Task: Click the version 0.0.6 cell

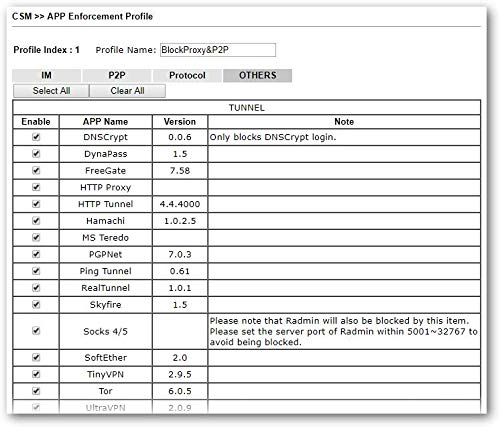Action: pos(180,137)
